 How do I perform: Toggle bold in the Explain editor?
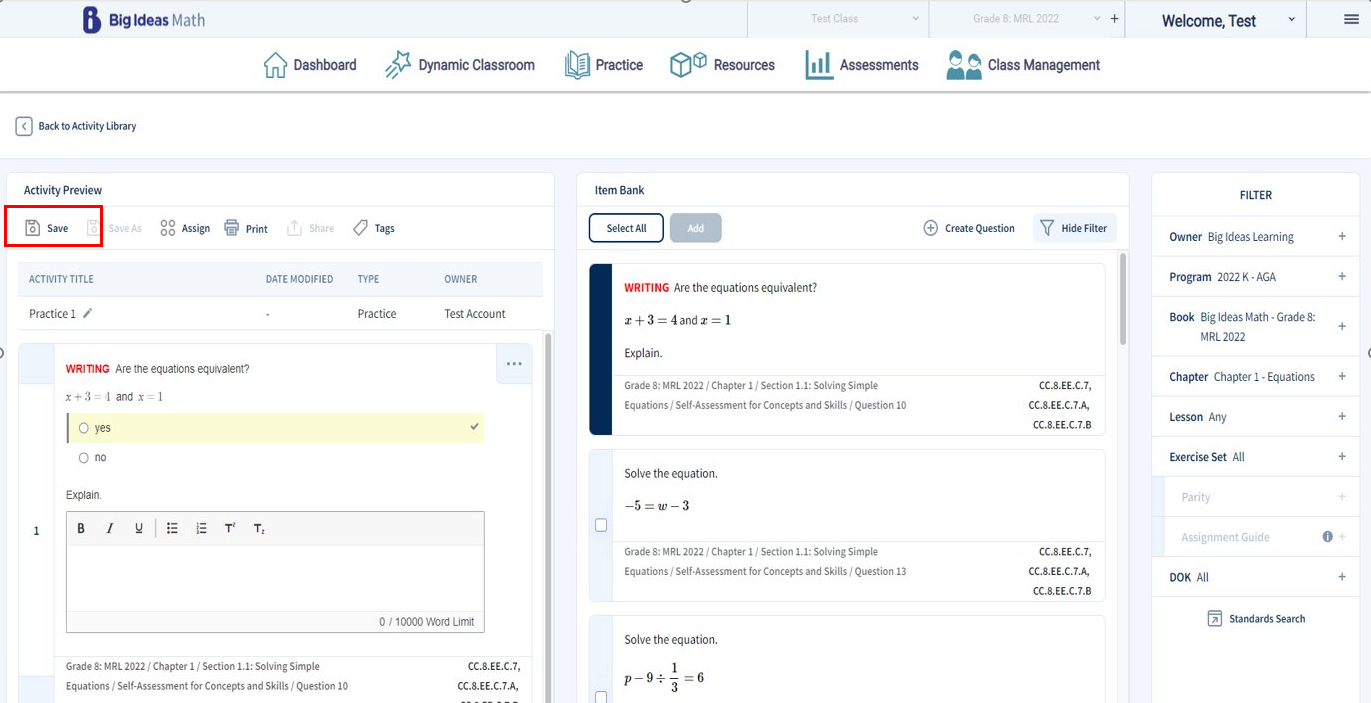point(81,528)
